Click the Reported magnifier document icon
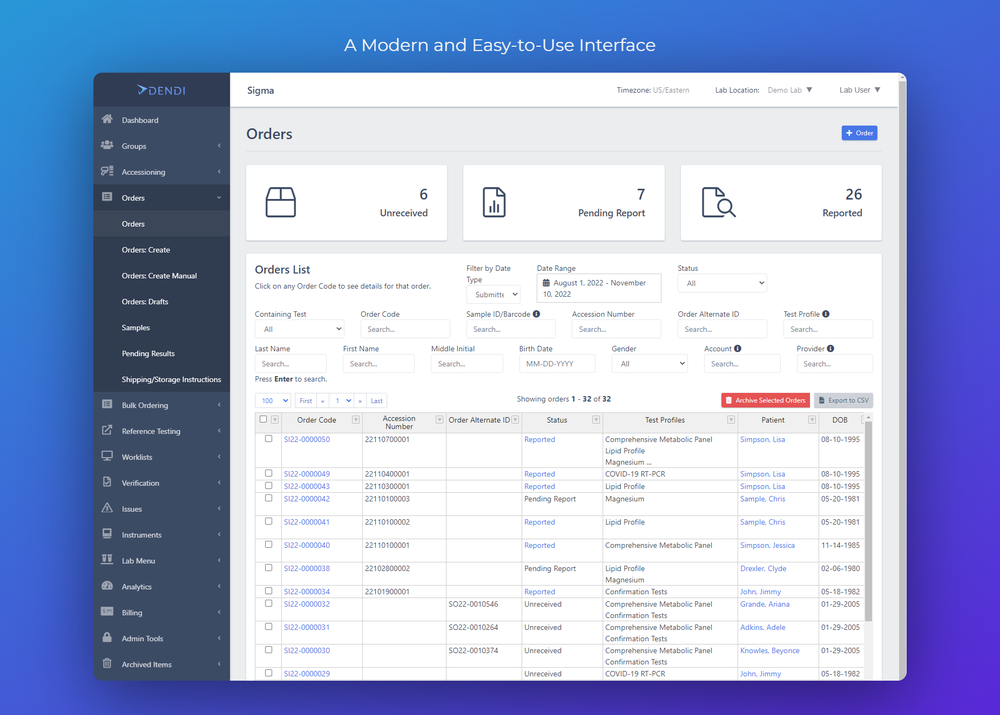This screenshot has width=1000, height=715. pyautogui.click(x=718, y=202)
